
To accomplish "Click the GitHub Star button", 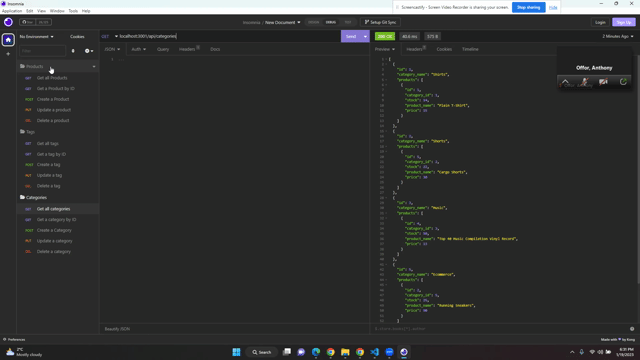I will (27, 22).
